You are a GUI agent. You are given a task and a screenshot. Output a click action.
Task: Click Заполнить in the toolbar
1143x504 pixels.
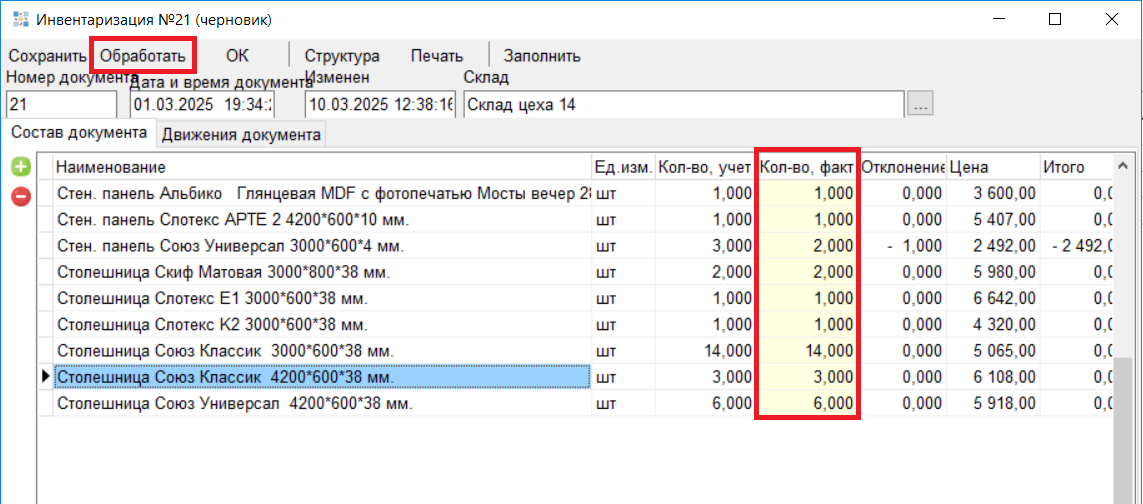[542, 56]
